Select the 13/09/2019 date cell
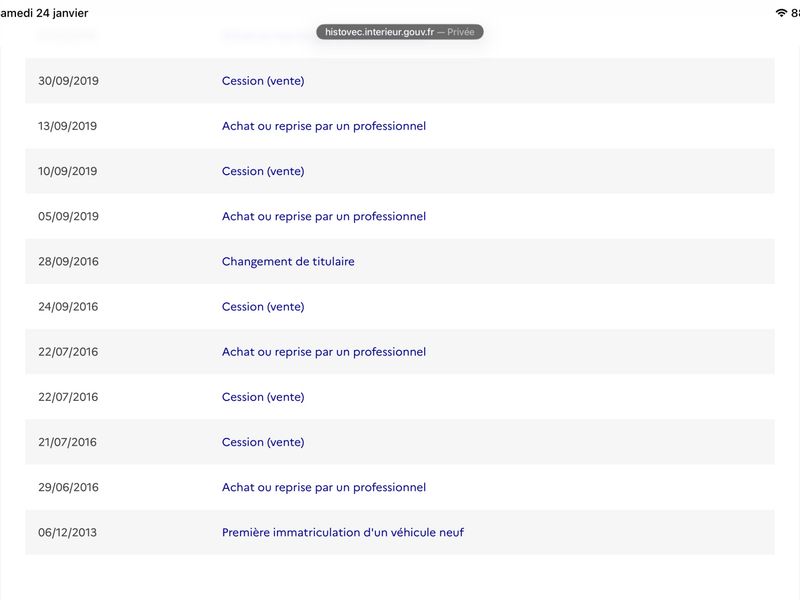This screenshot has width=800, height=600. tap(68, 126)
